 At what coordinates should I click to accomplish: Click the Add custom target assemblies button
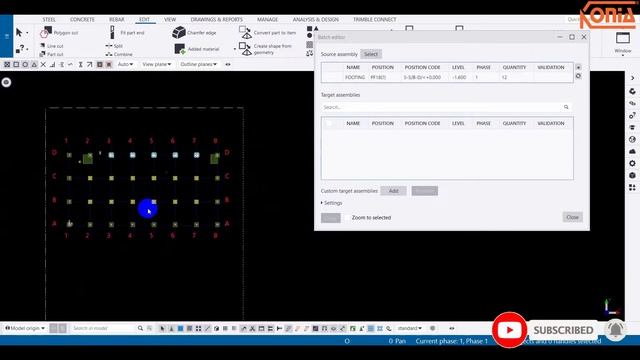click(x=393, y=191)
